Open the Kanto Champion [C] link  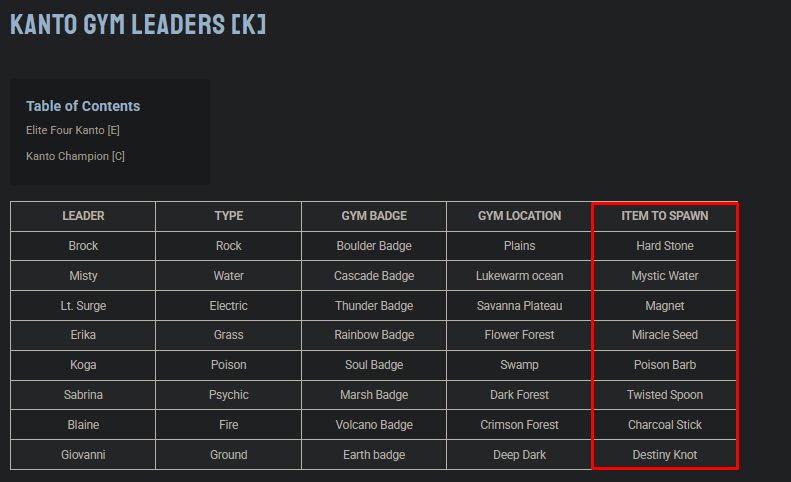75,156
